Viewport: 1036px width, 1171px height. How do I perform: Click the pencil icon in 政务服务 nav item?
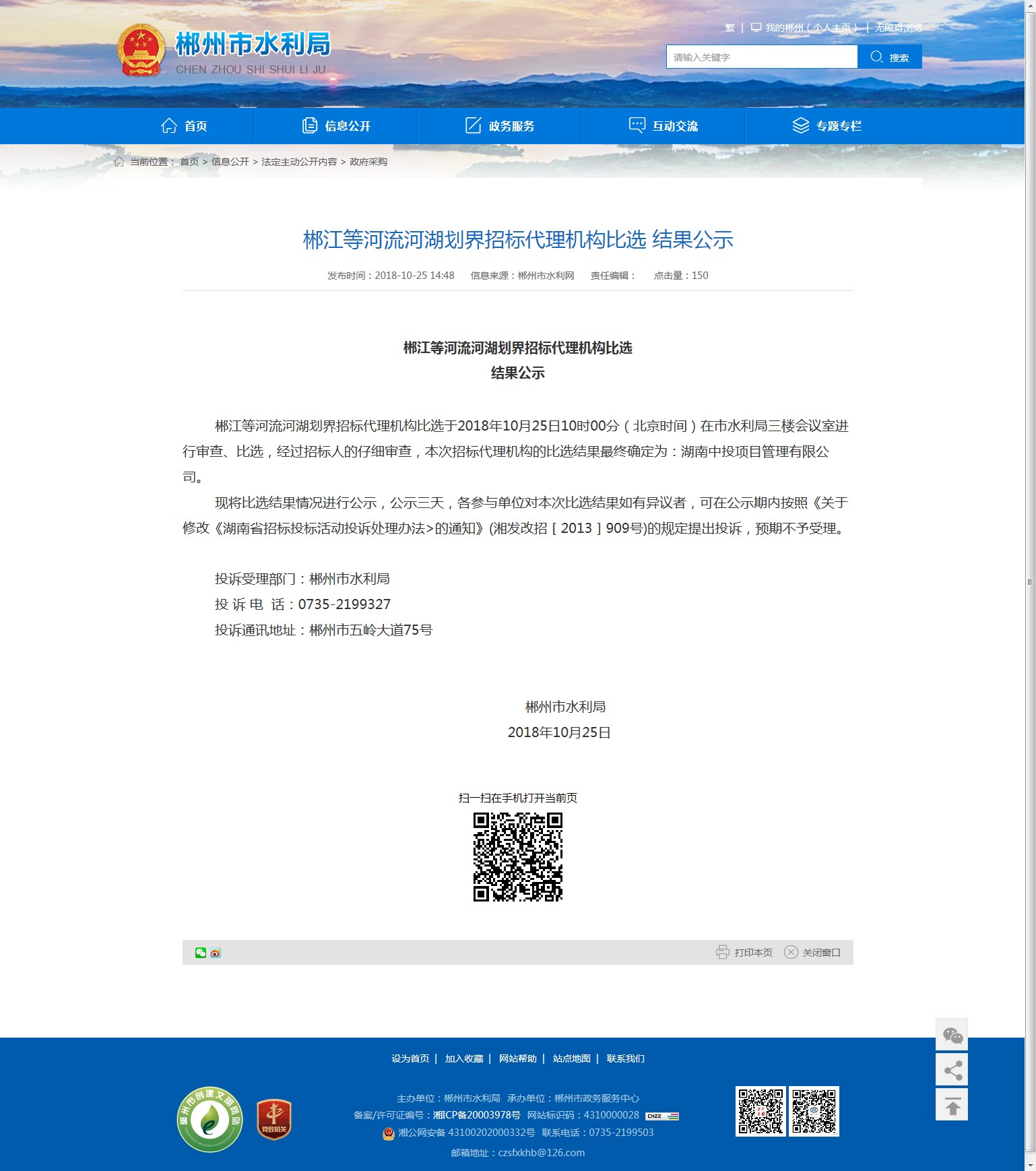click(474, 125)
